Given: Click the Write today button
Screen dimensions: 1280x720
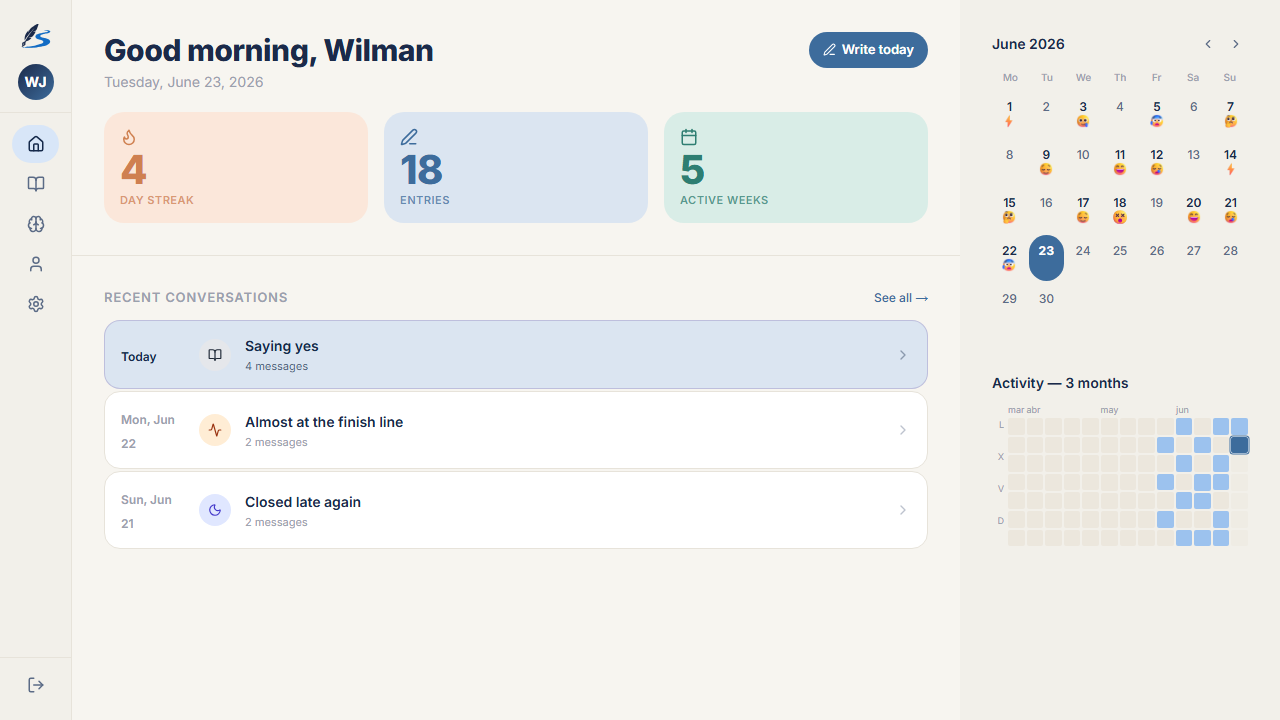Looking at the screenshot, I should coord(868,50).
